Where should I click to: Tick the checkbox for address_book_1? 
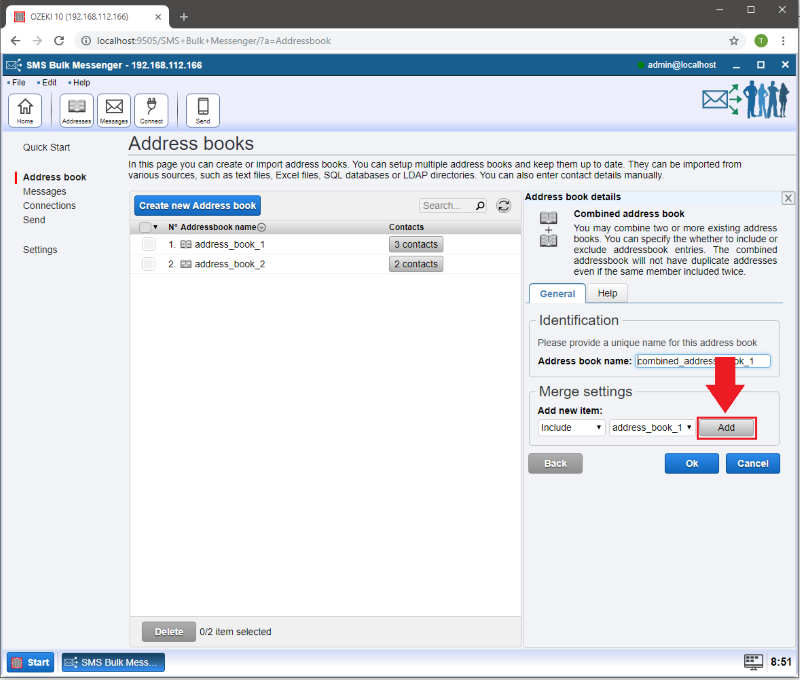click(x=148, y=244)
